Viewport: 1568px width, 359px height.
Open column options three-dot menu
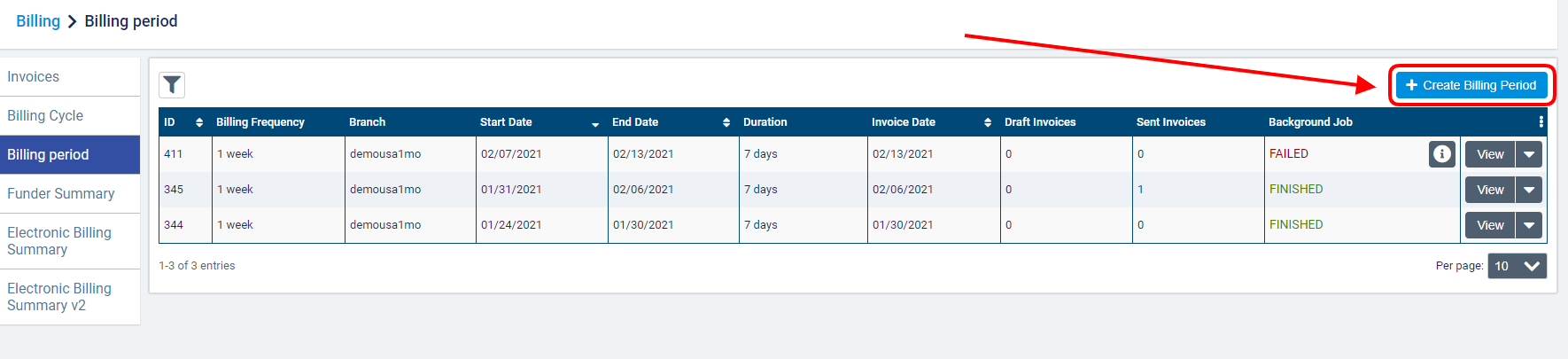tap(1541, 122)
